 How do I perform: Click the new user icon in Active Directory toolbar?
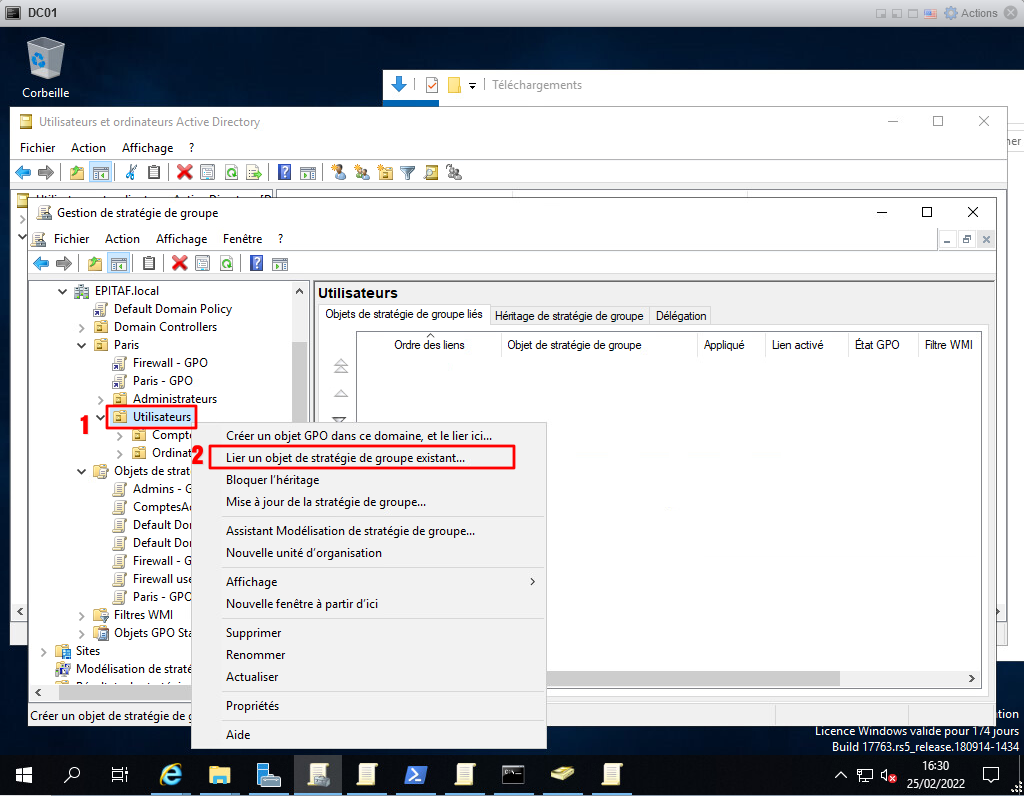[339, 172]
